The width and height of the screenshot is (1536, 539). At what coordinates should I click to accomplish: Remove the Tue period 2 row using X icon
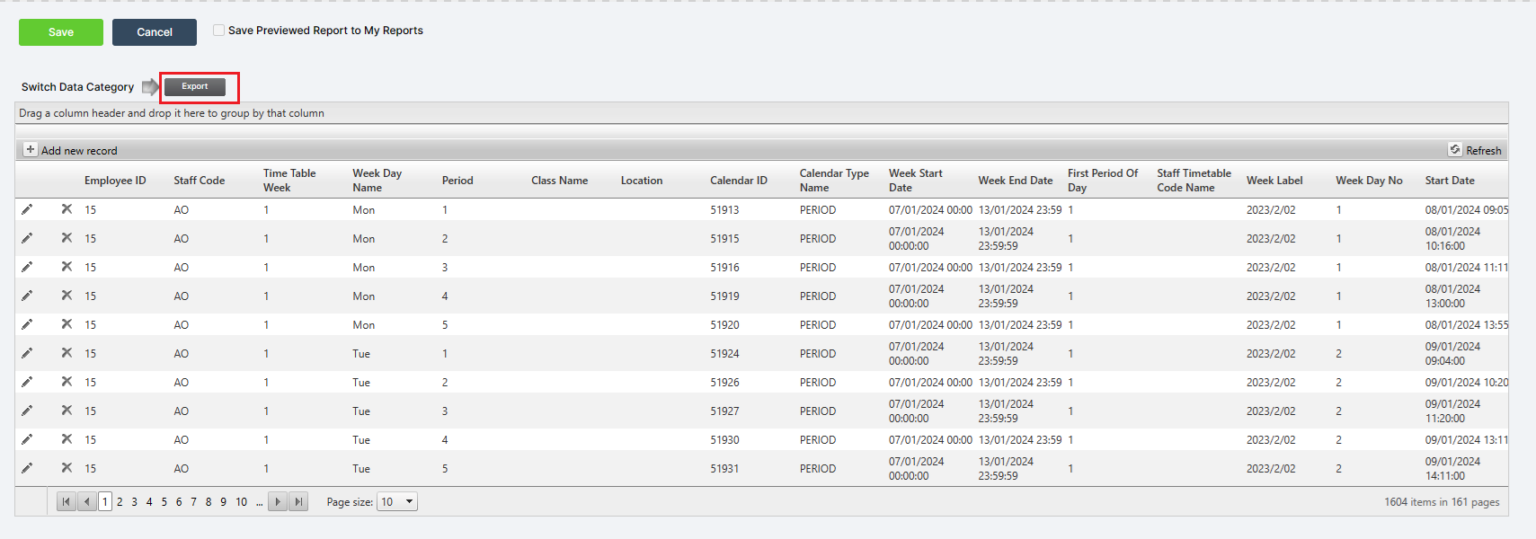(x=66, y=382)
